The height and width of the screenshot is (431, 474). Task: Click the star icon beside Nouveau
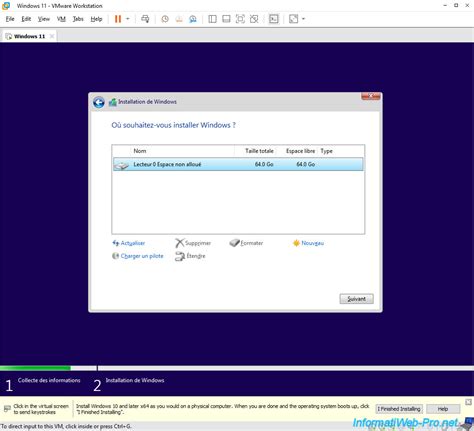[296, 243]
